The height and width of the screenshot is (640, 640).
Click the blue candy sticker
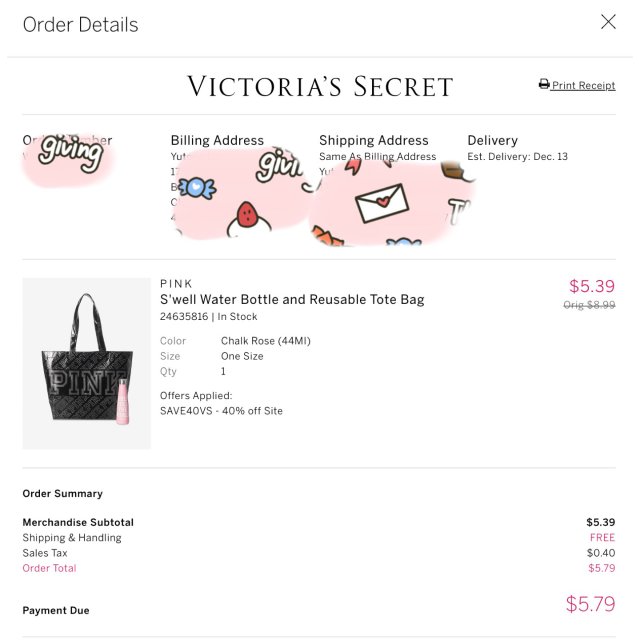coord(198,187)
